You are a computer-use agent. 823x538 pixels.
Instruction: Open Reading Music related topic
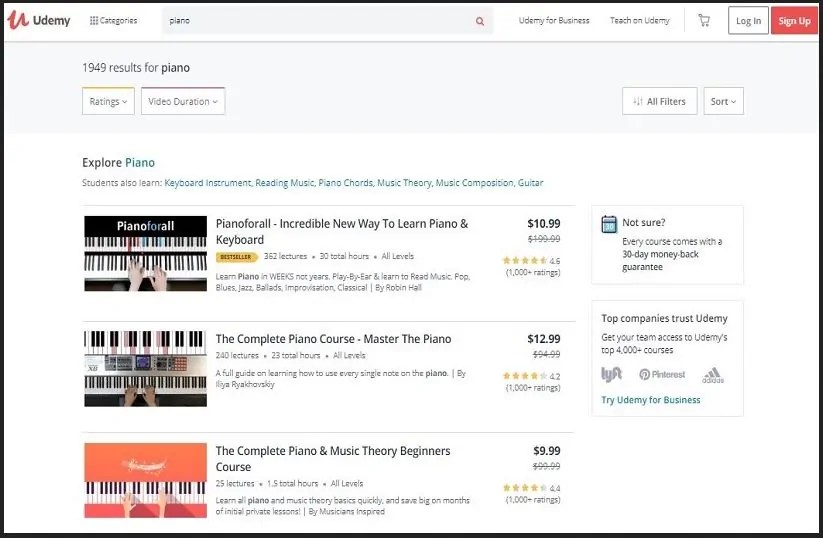pos(284,183)
